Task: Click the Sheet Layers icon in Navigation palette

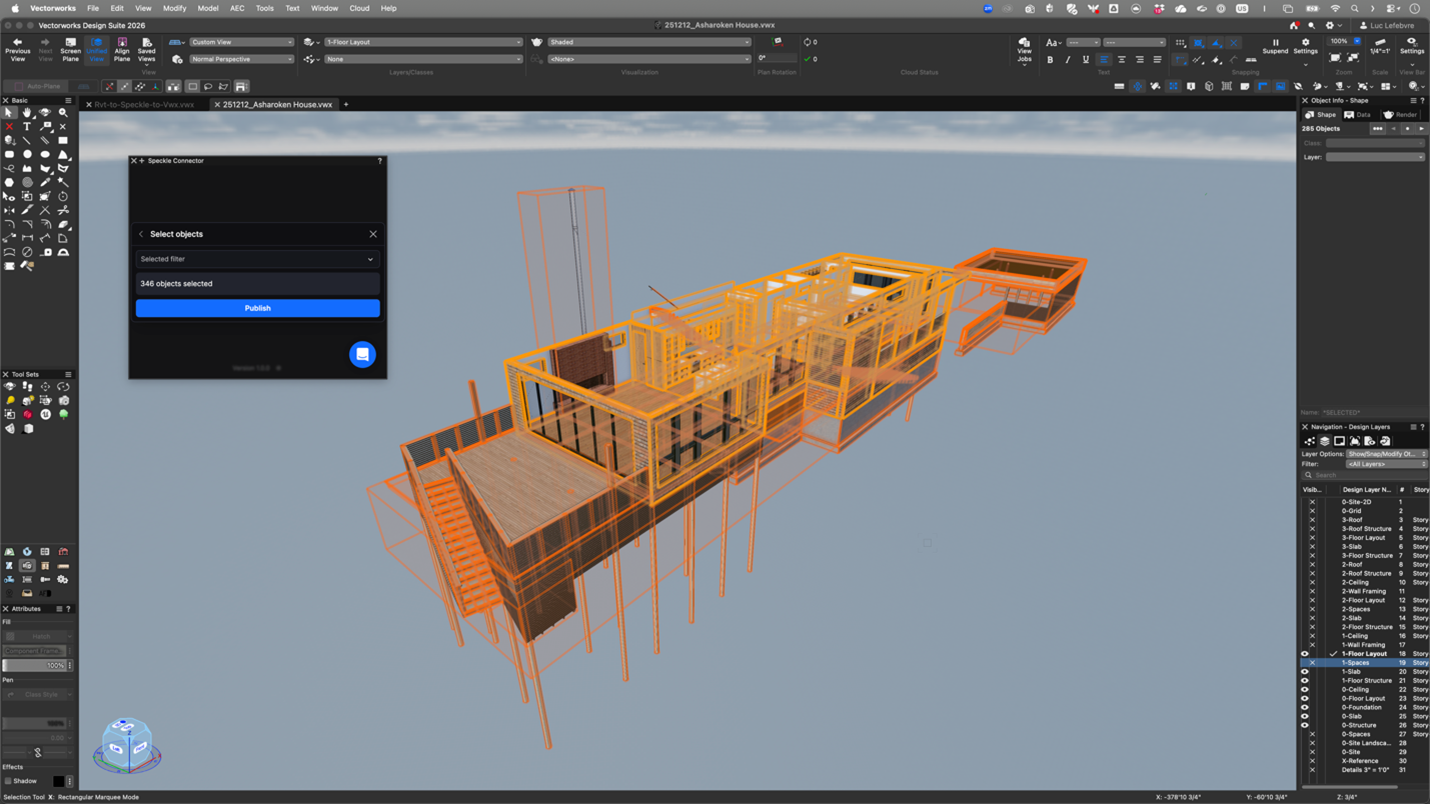Action: pos(1339,441)
